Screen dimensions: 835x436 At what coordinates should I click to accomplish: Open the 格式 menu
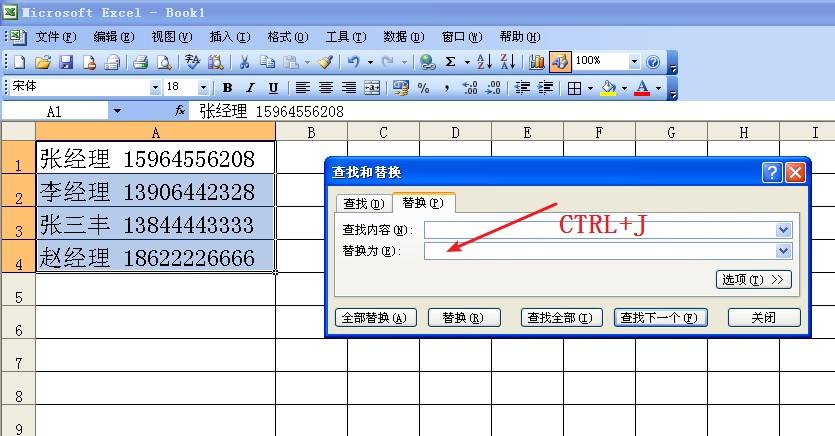tap(288, 37)
